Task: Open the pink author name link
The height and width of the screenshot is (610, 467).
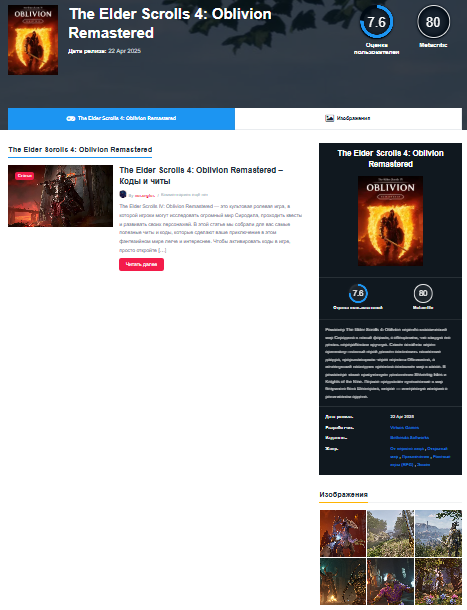Action: click(145, 195)
